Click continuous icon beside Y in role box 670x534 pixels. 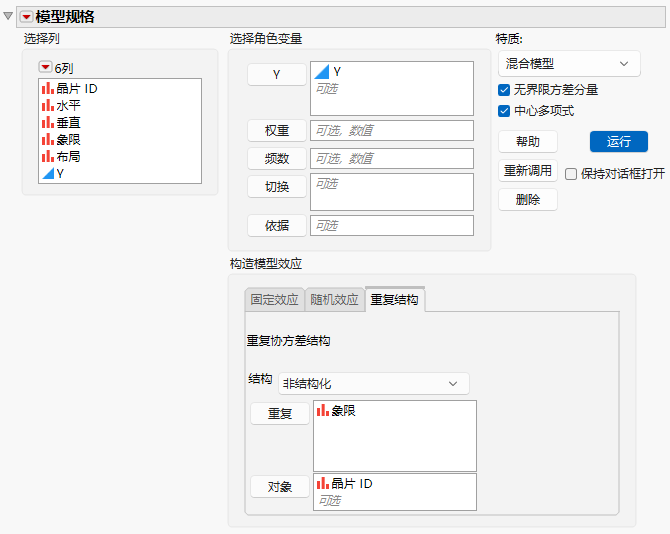click(322, 72)
